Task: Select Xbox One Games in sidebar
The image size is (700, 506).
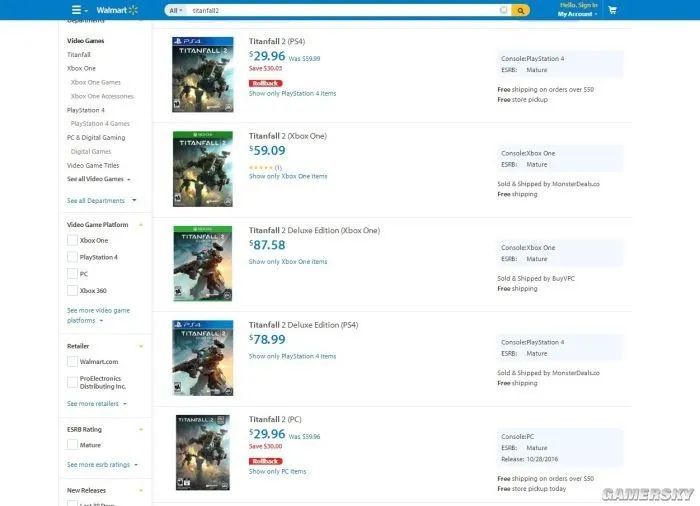Action: tap(95, 82)
